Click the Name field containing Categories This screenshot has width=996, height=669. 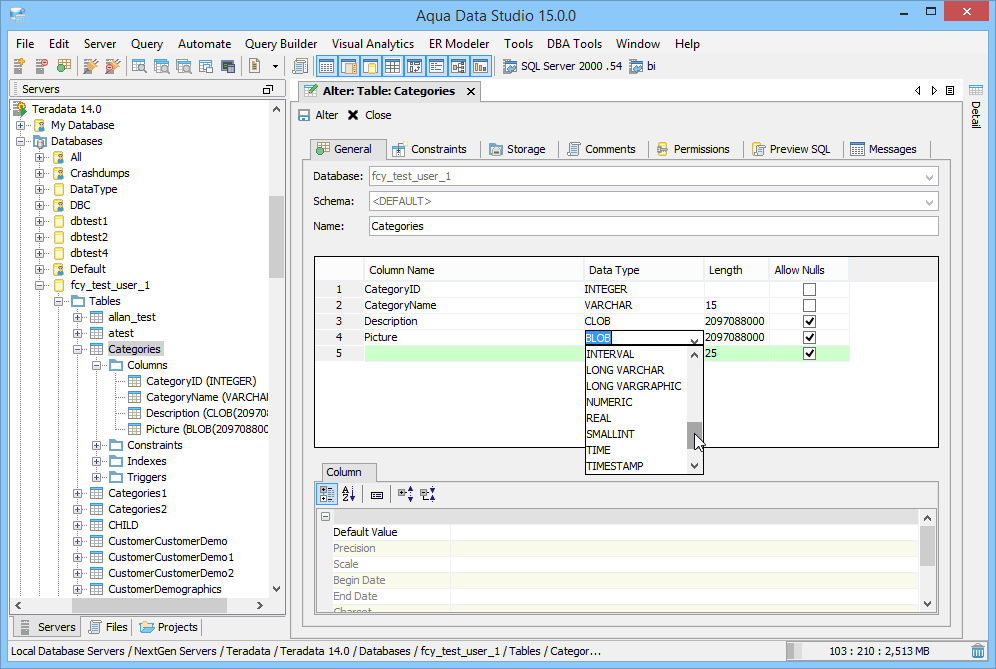tap(654, 226)
